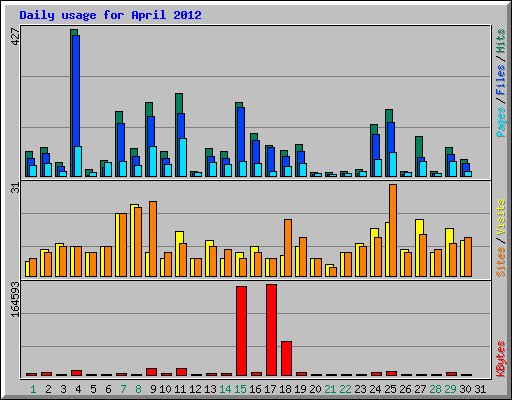
Task: Click day label 6 on the x-axis
Action: click(x=108, y=389)
